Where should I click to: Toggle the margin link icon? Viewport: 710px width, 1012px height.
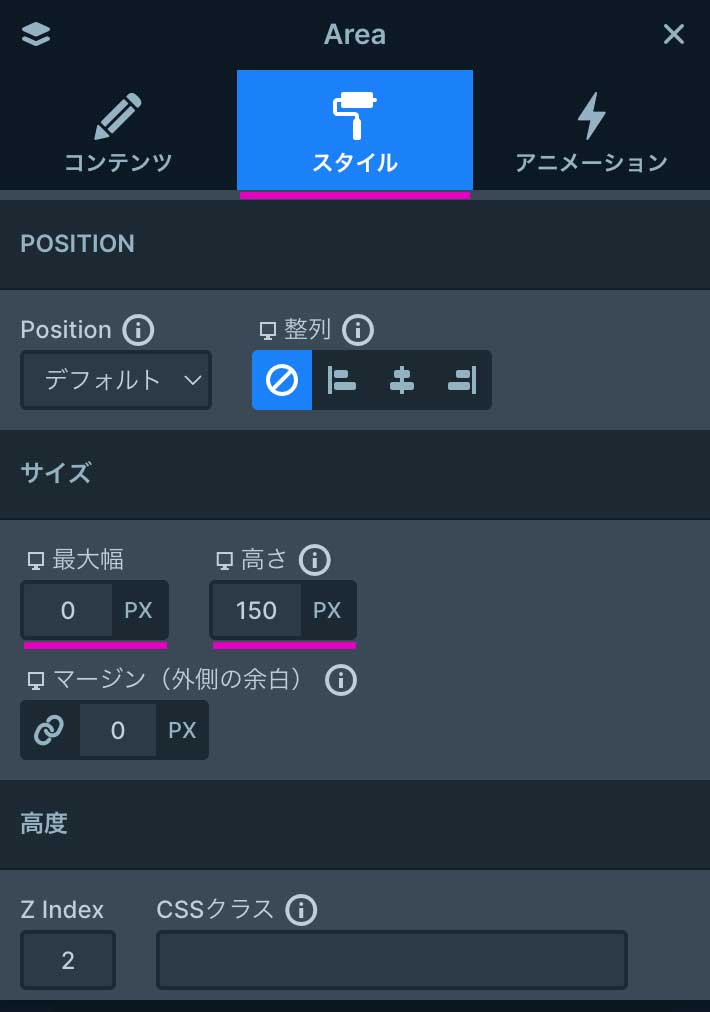coord(49,730)
